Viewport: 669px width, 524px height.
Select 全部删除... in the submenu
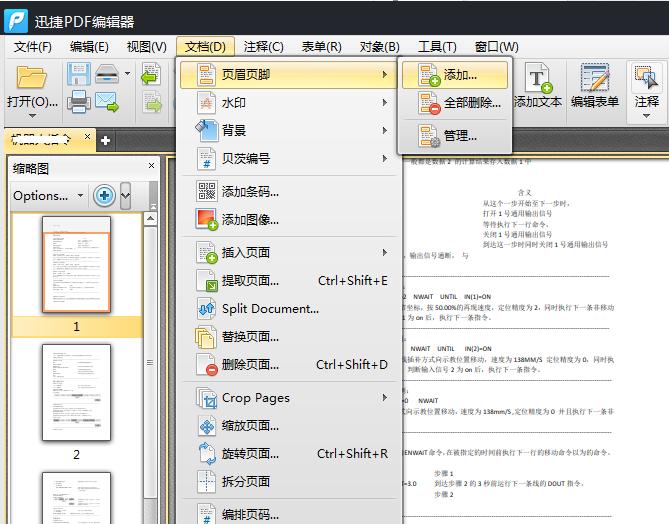tap(455, 103)
